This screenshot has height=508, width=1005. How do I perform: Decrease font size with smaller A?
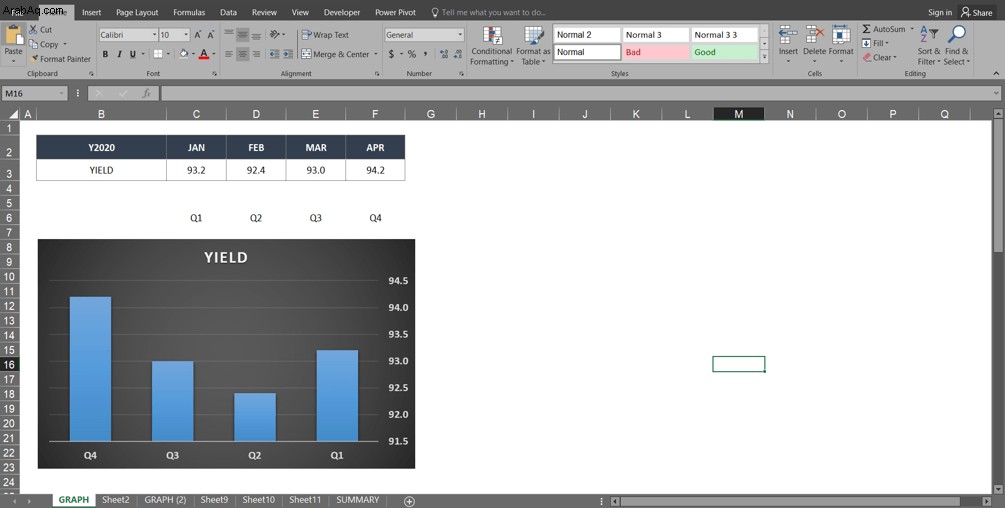211,35
